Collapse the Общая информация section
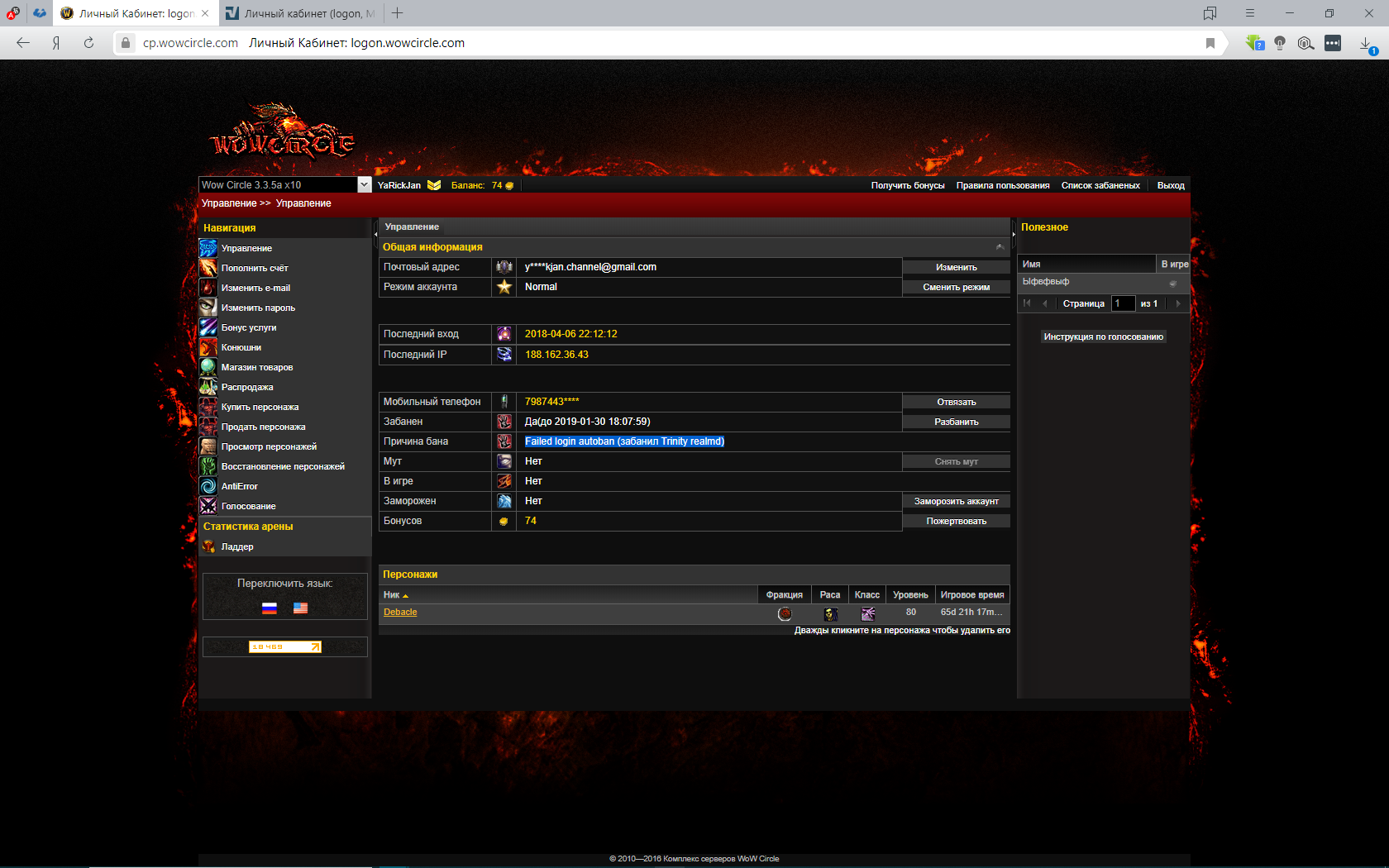The width and height of the screenshot is (1389, 868). (x=1000, y=247)
